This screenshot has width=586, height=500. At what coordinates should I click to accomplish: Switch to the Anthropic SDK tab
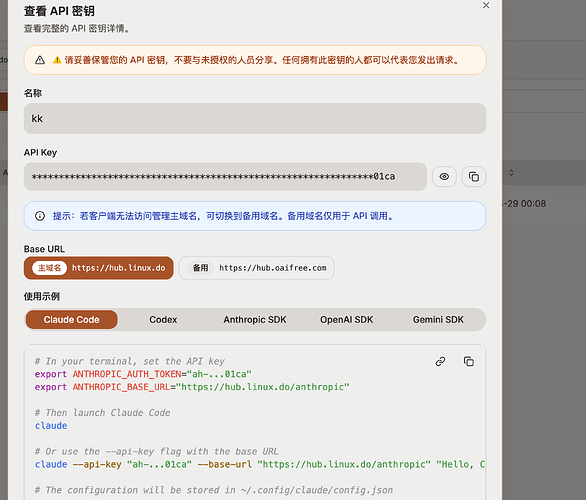tap(255, 320)
